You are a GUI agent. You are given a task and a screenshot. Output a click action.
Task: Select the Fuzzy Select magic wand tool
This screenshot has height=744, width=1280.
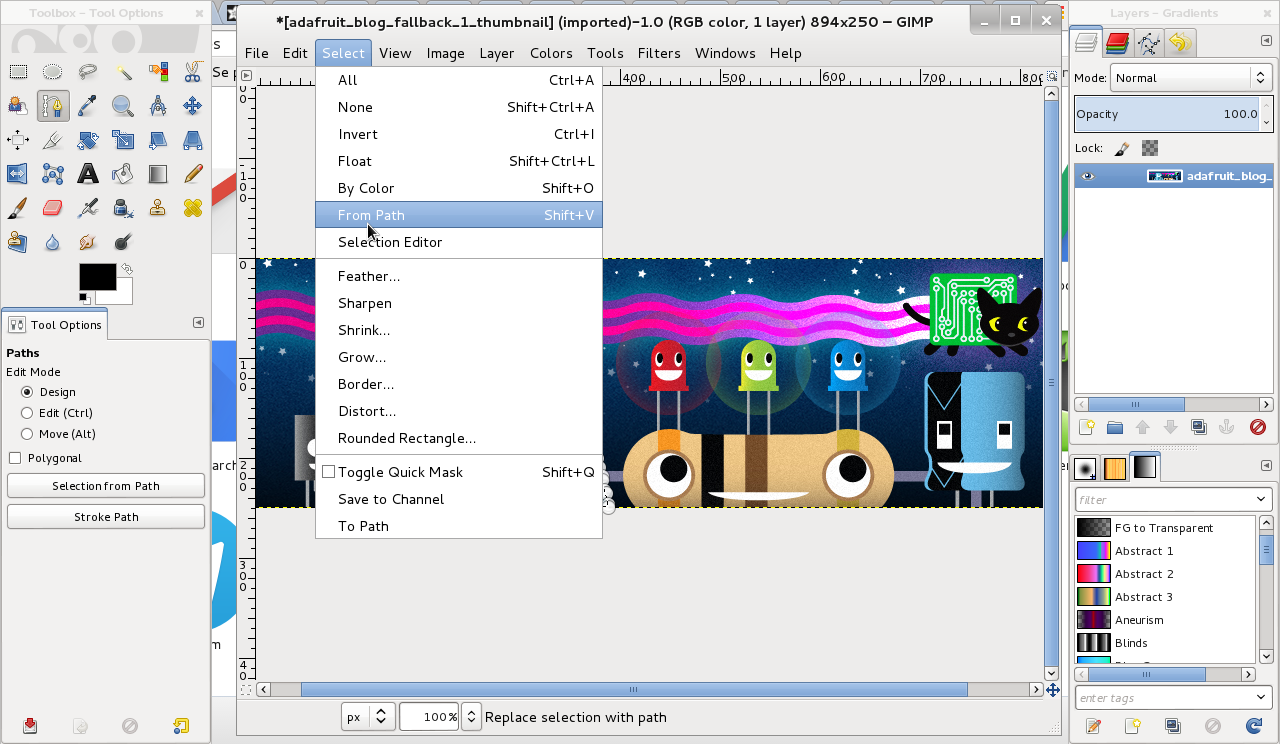point(123,71)
